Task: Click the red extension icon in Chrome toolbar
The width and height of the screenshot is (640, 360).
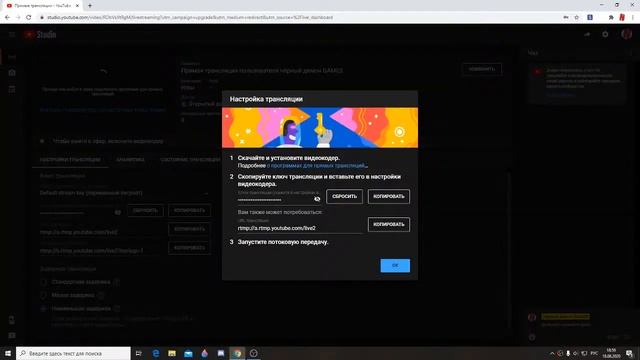Action: coord(622,18)
